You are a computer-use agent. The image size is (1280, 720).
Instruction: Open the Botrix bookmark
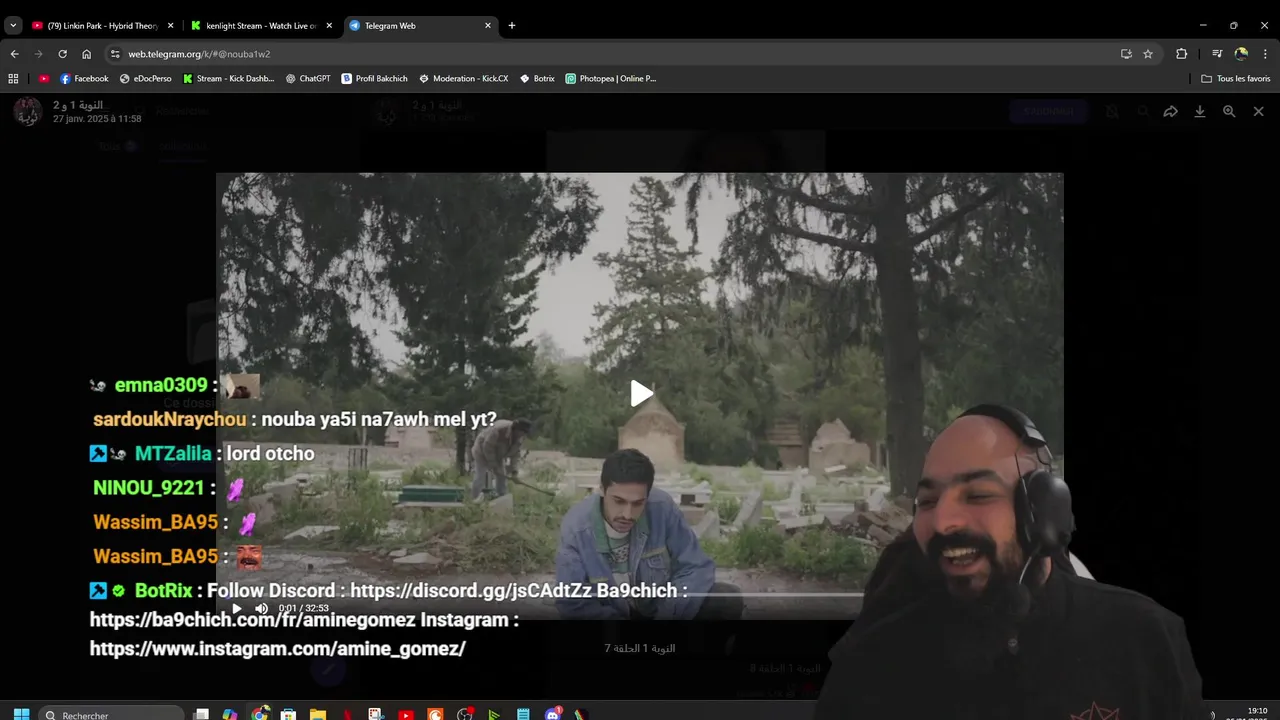tap(537, 78)
